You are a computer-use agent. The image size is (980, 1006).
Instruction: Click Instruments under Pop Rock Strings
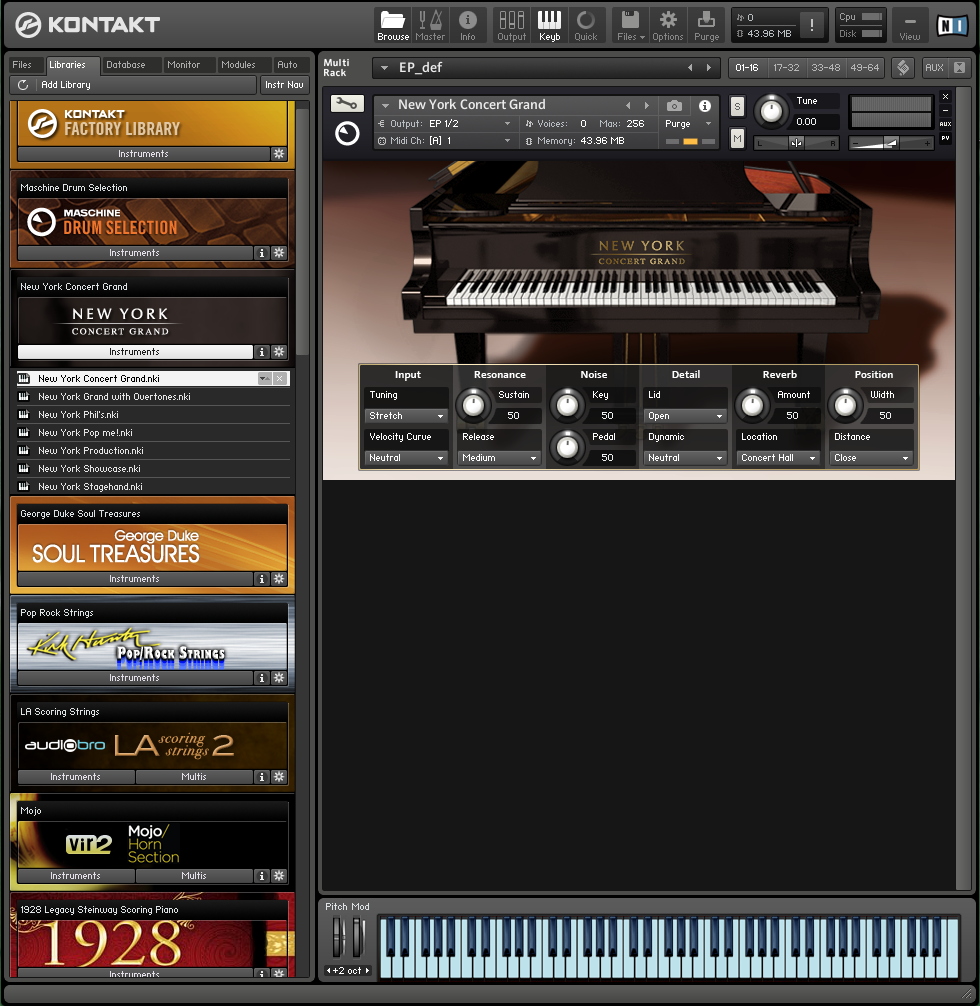tap(134, 678)
